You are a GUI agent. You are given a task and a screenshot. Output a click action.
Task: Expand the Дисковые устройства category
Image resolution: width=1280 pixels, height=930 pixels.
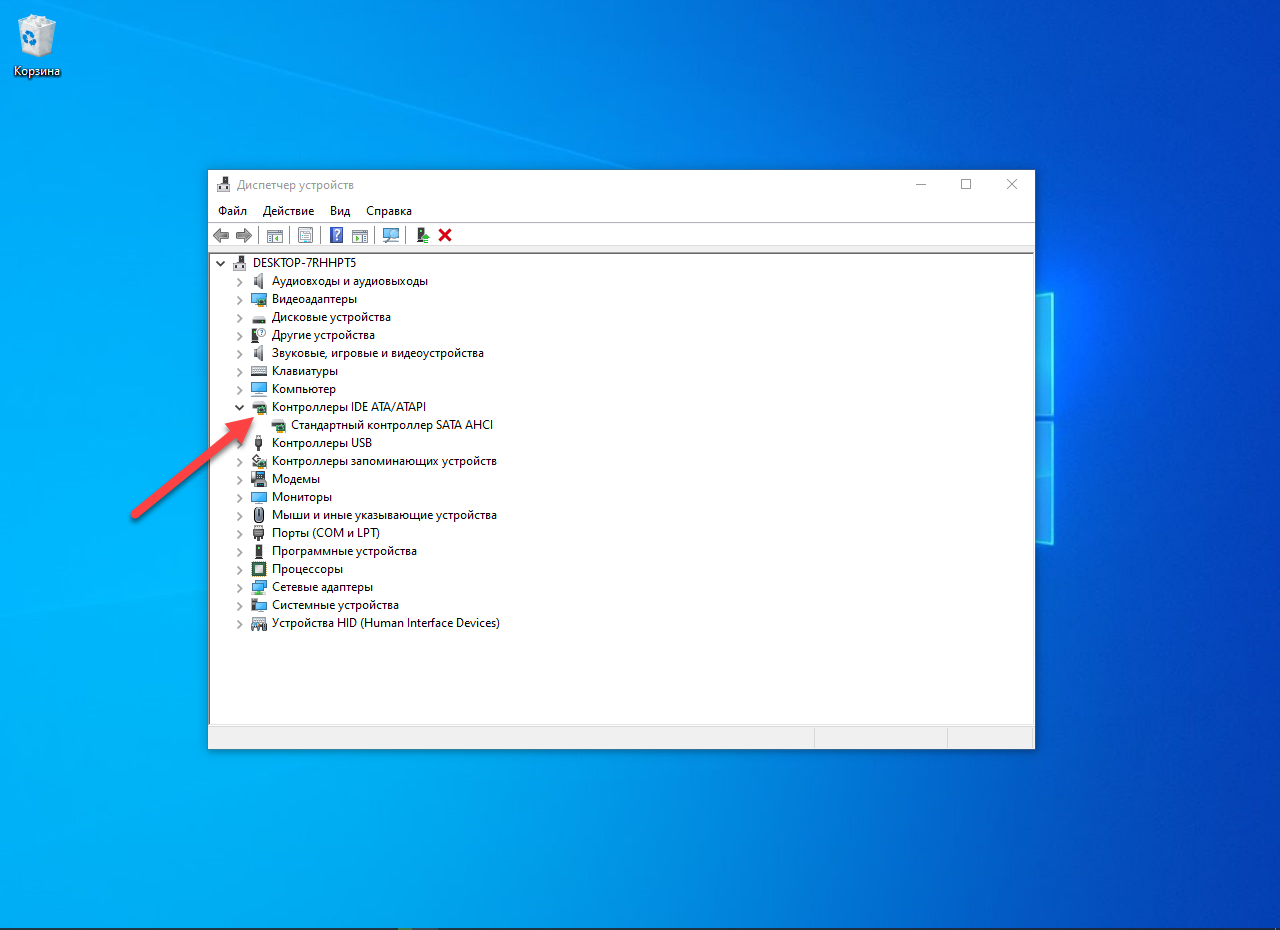239,318
